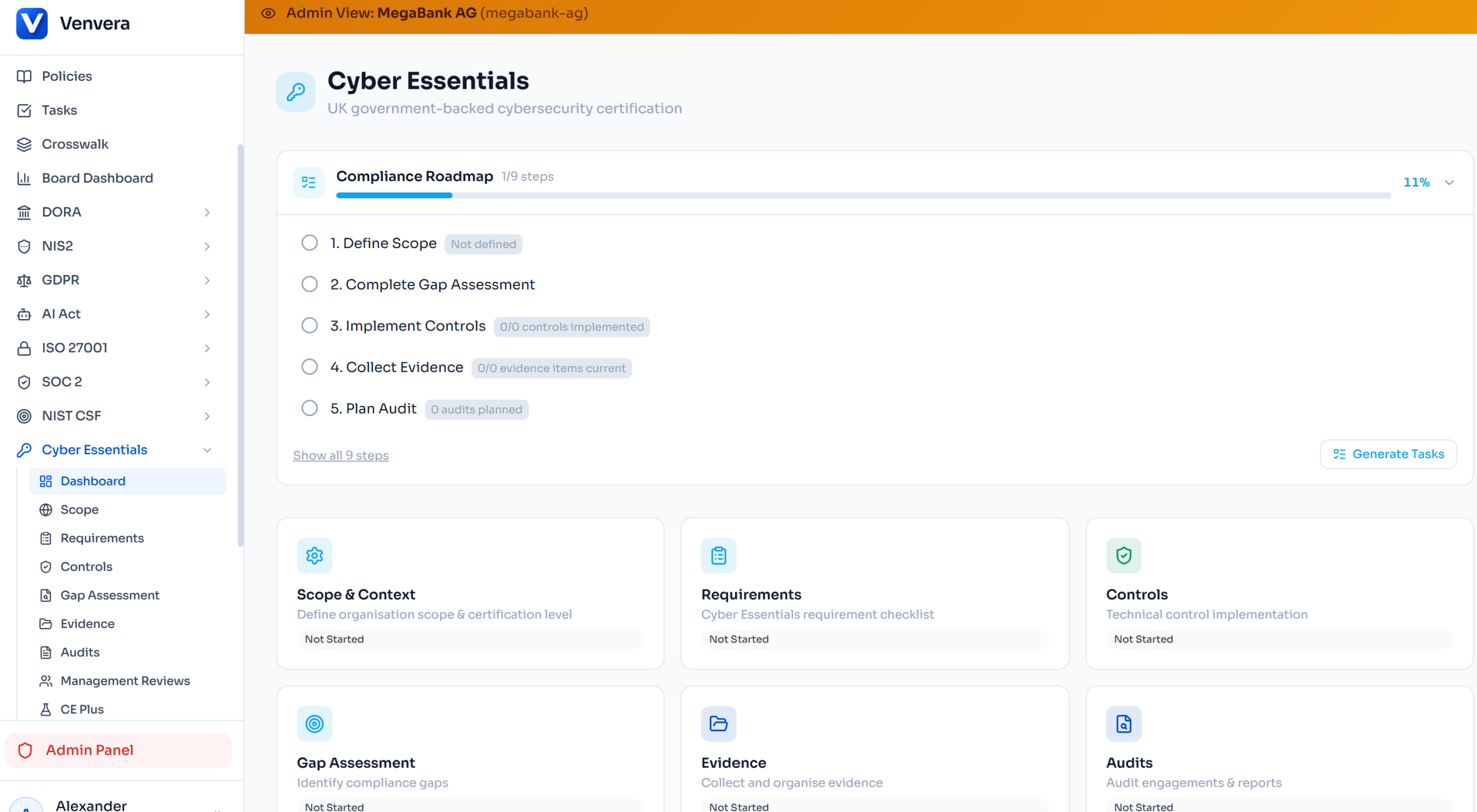
Task: Toggle the Plan Audit step circle
Action: pos(310,408)
